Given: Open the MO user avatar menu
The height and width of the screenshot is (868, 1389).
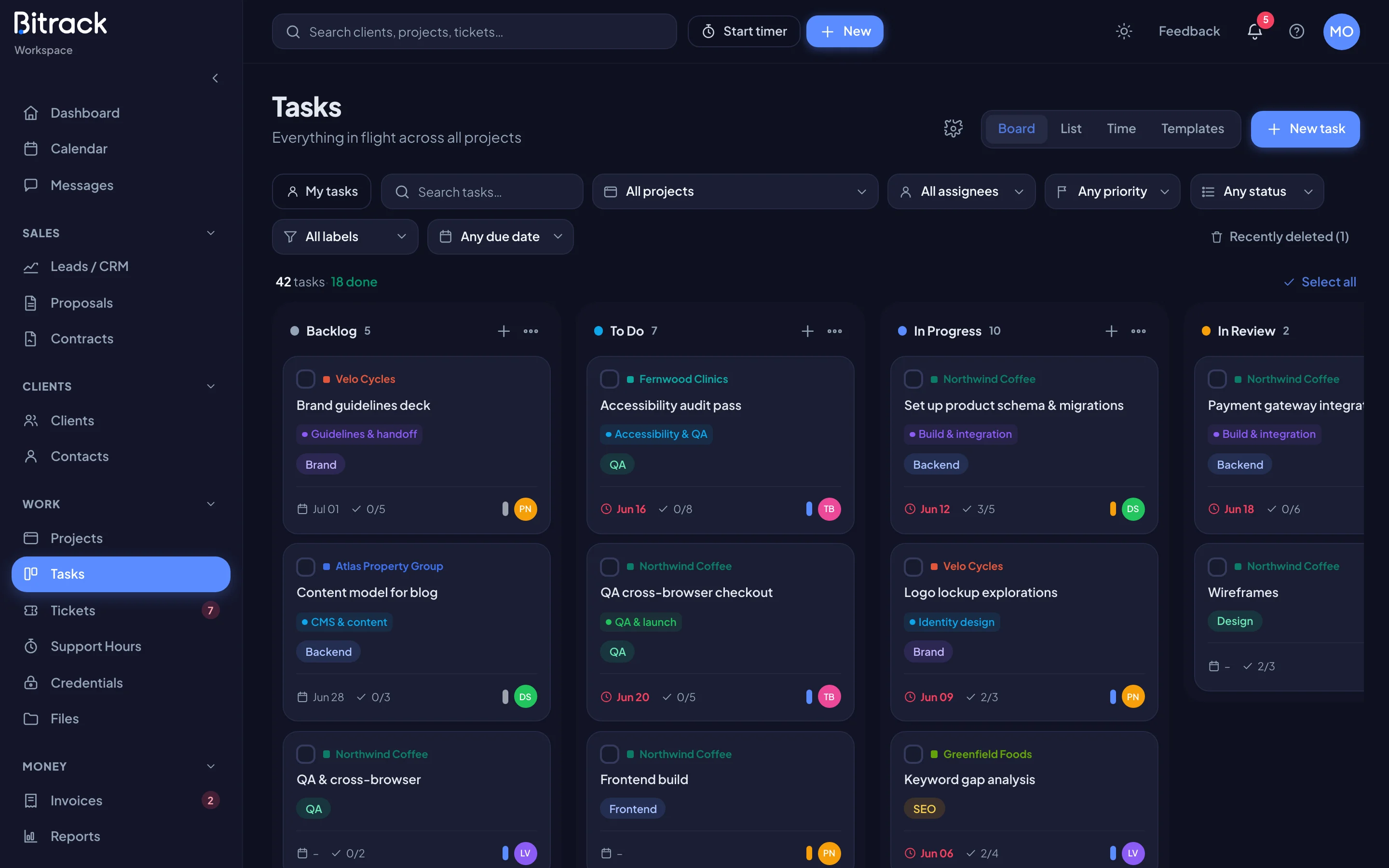Looking at the screenshot, I should pyautogui.click(x=1341, y=31).
